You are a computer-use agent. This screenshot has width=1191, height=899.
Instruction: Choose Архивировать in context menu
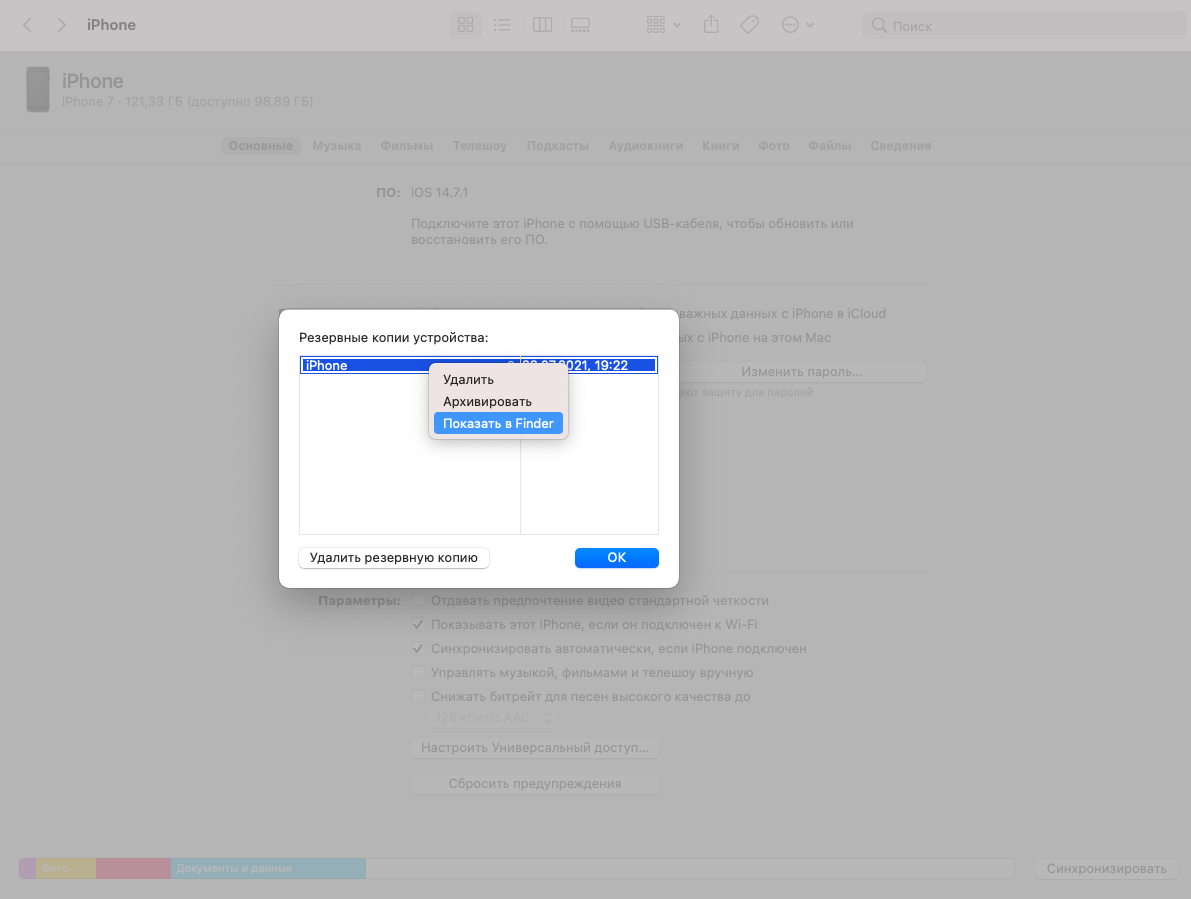pyautogui.click(x=498, y=402)
